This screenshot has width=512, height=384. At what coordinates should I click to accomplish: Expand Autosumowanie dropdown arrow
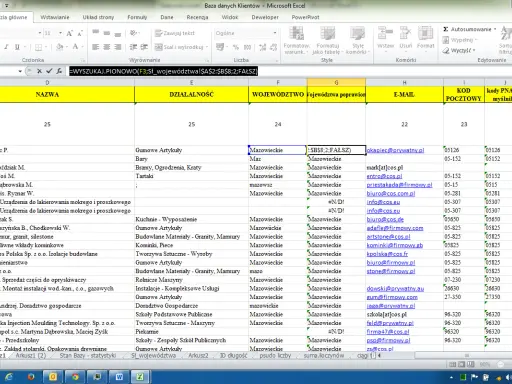(x=495, y=29)
